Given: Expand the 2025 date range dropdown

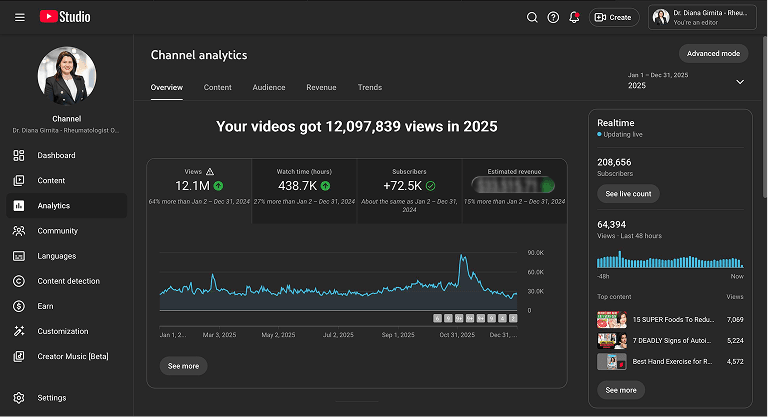Looking at the screenshot, I should [740, 82].
